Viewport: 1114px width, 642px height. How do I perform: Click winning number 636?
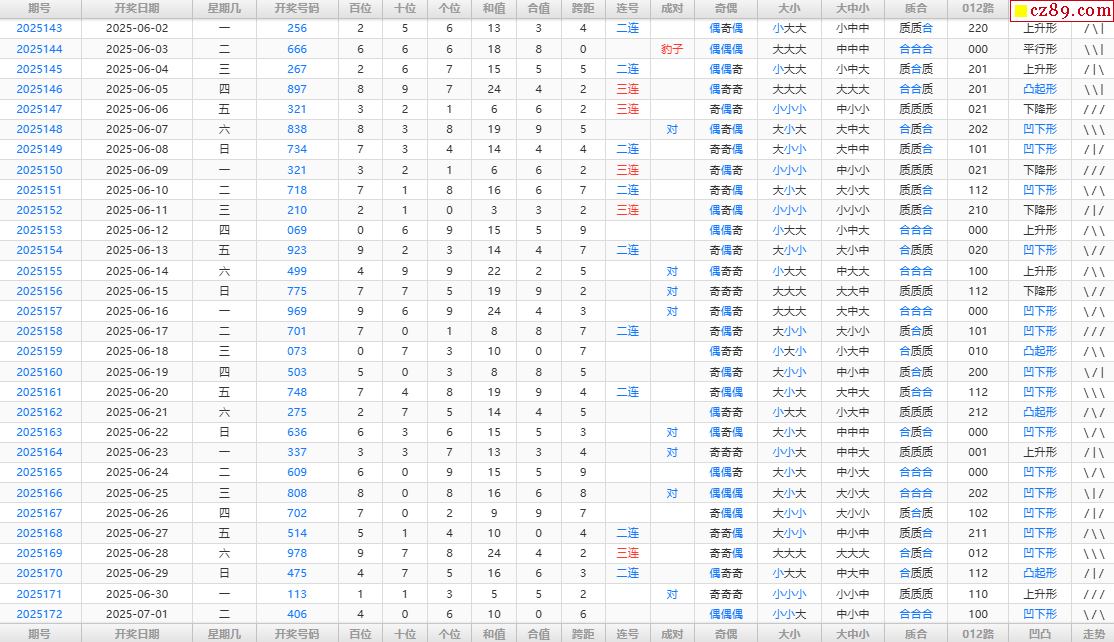point(297,432)
